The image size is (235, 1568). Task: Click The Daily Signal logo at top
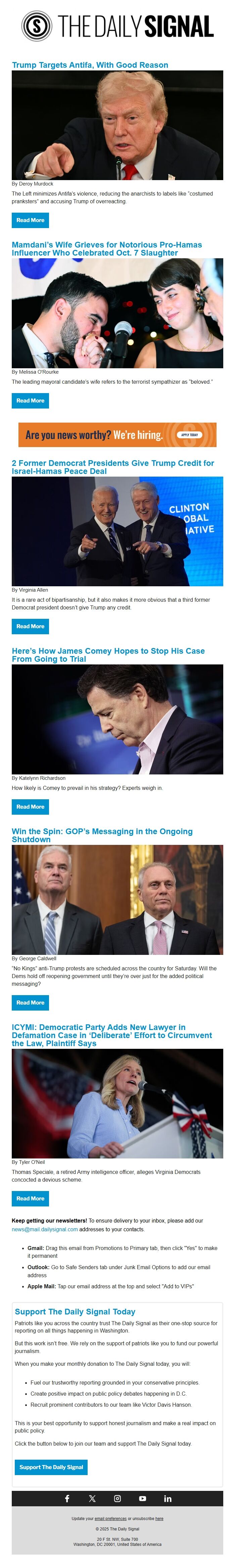117,25
